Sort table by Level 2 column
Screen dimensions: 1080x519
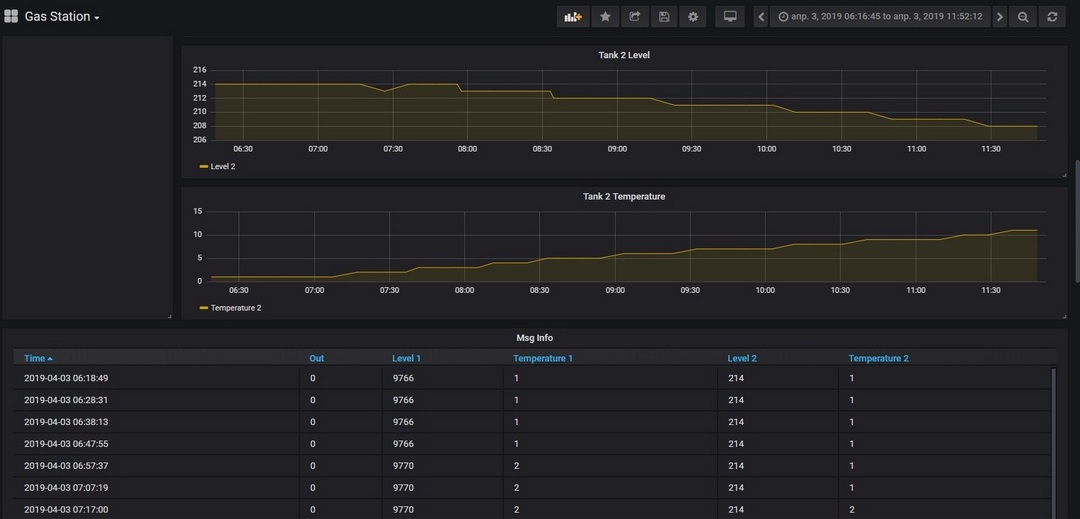[x=742, y=358]
